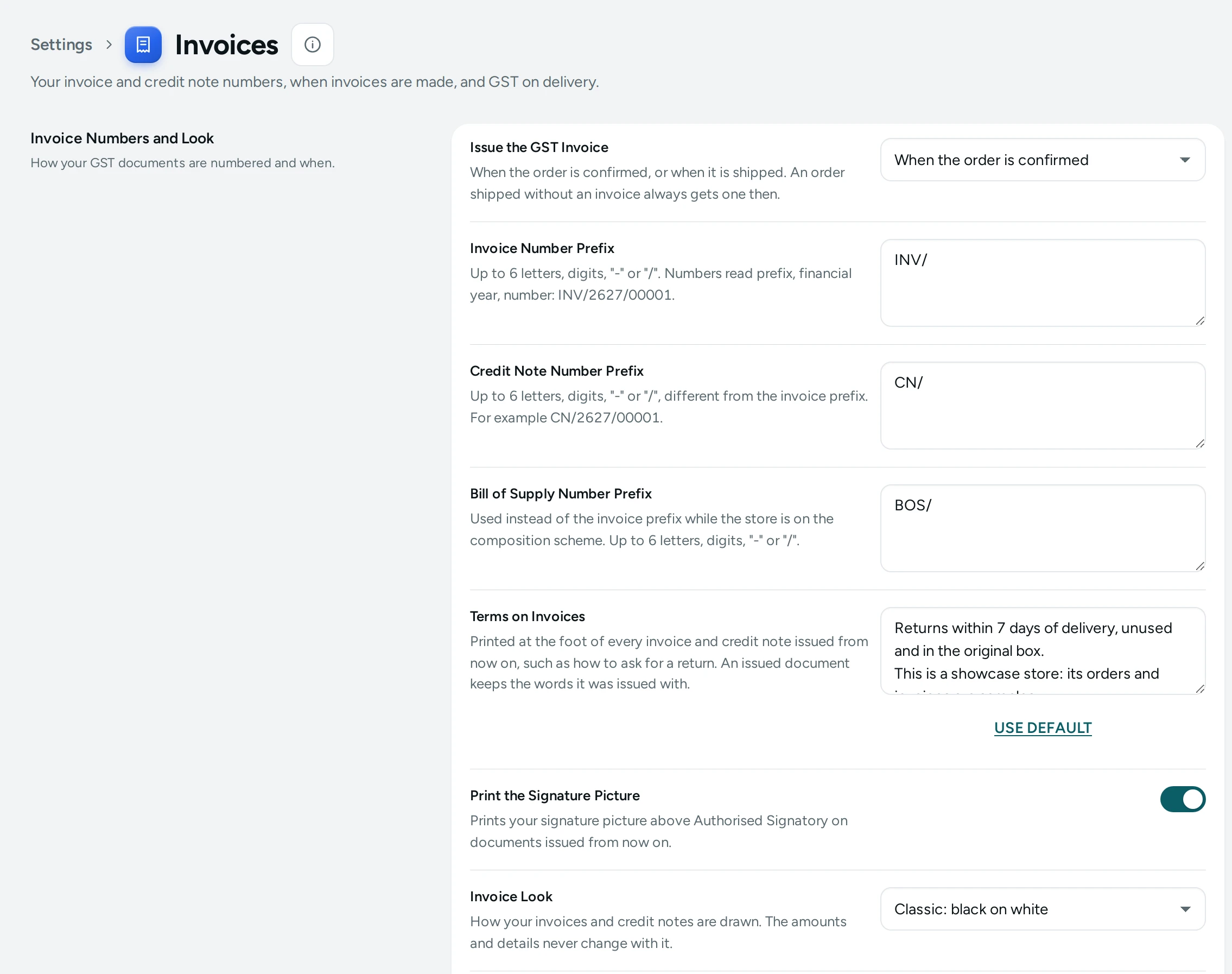
Task: Click the 'Invoice Numbers and Look' section title
Action: click(x=122, y=138)
